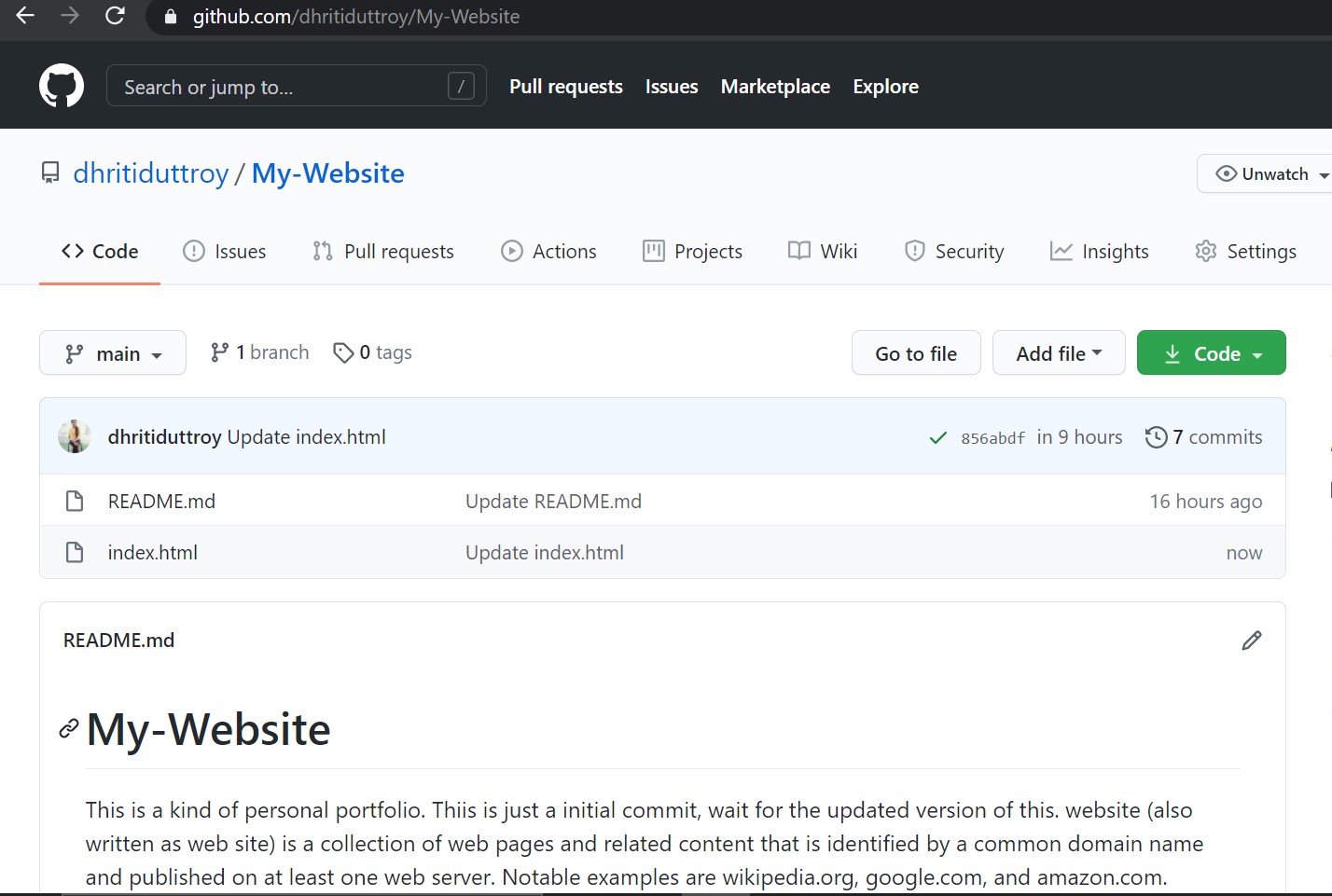The height and width of the screenshot is (896, 1332).
Task: Click the README.md header label
Action: click(x=119, y=641)
